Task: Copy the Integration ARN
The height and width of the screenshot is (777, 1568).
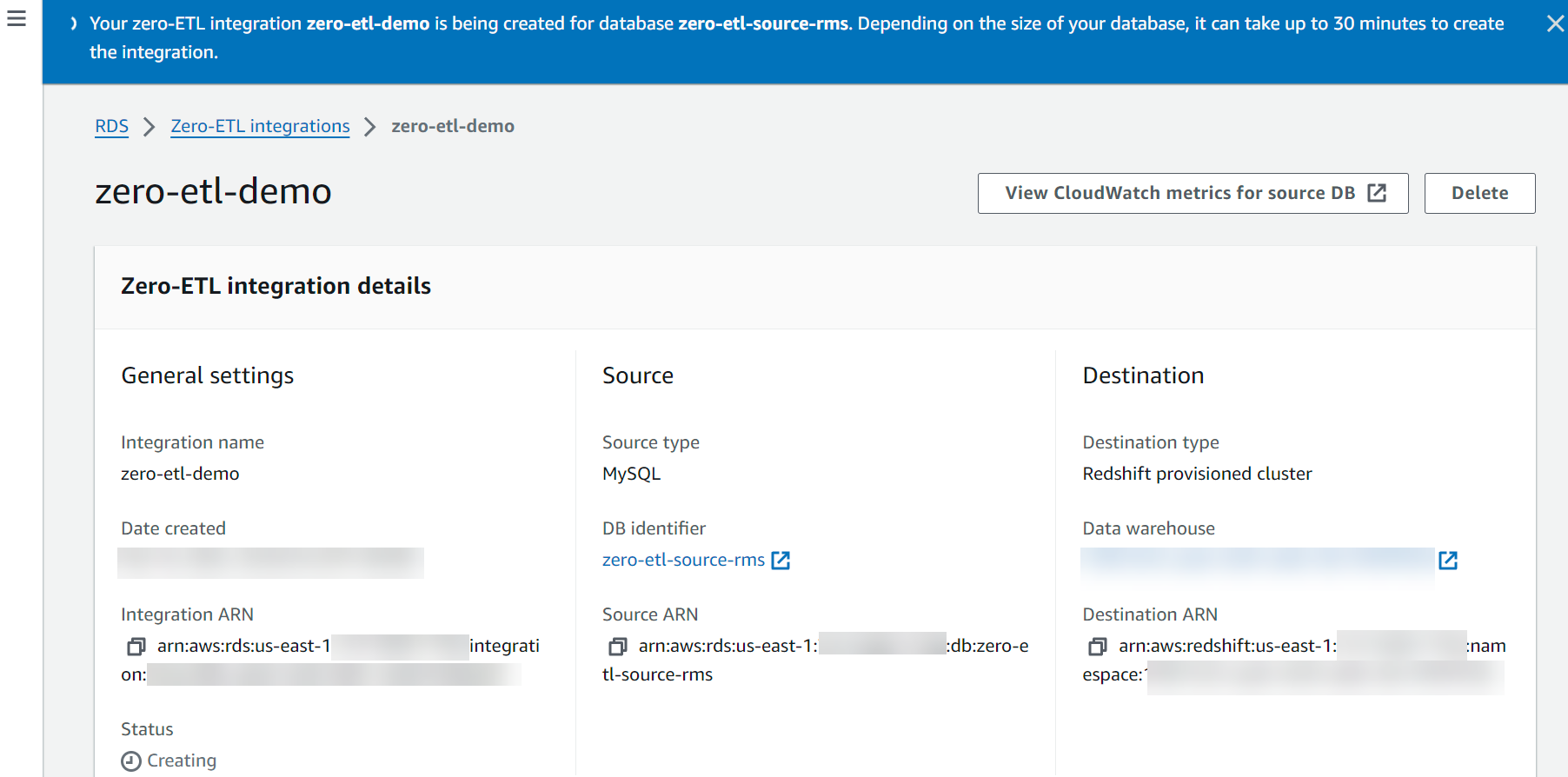Action: tap(136, 647)
